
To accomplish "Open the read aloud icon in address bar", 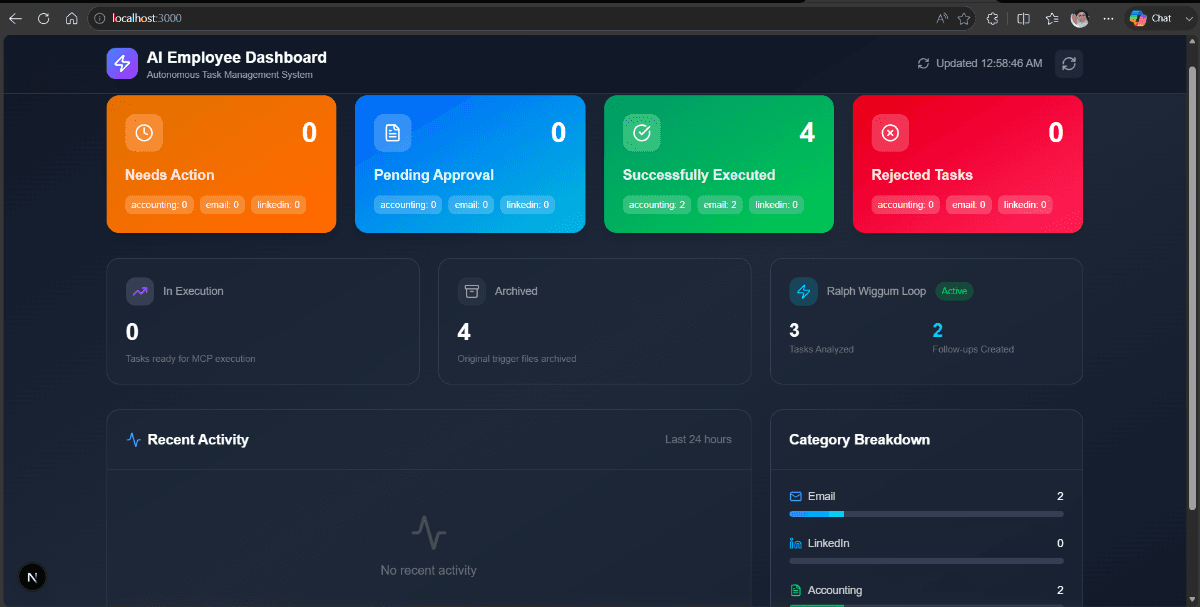I will tap(942, 18).
